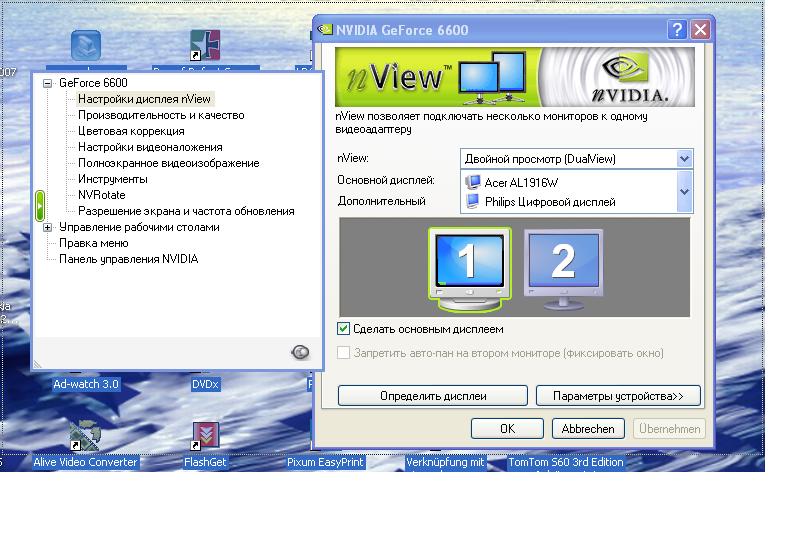Select monitor 1 display icon
Viewport: 809px width, 555px height.
[468, 264]
